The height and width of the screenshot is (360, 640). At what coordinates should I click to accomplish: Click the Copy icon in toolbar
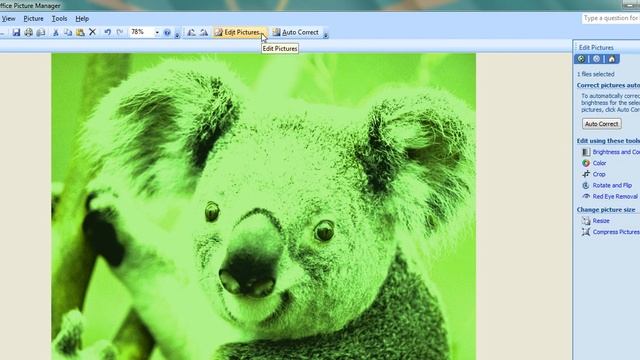(68, 32)
